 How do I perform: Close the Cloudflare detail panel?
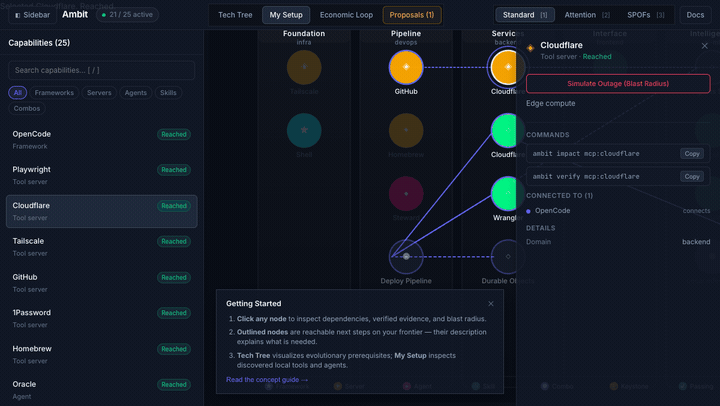pyautogui.click(x=704, y=45)
